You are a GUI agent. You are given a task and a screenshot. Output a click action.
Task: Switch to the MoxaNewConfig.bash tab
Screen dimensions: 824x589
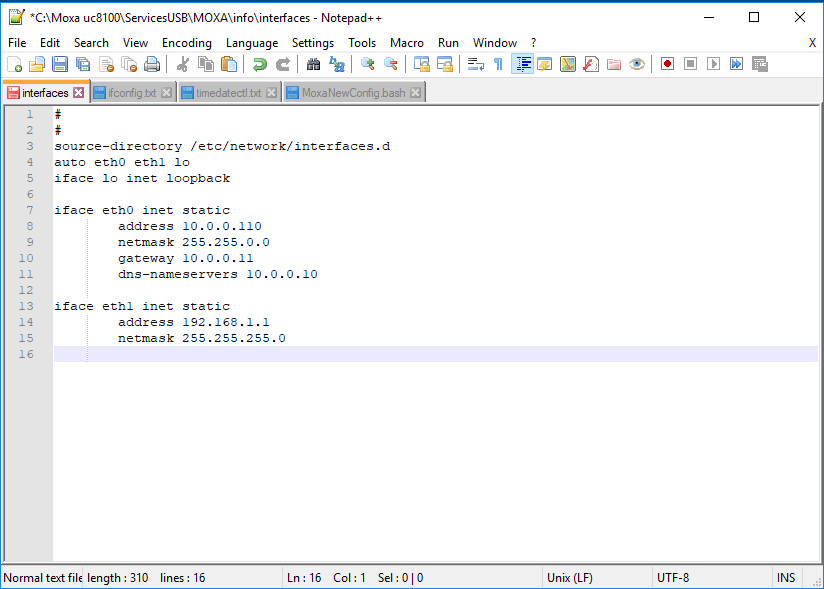[x=353, y=93]
